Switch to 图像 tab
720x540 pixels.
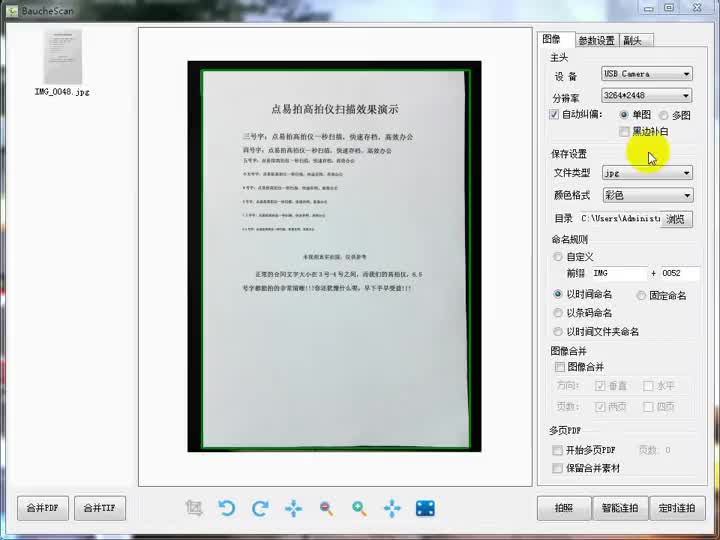[555, 39]
